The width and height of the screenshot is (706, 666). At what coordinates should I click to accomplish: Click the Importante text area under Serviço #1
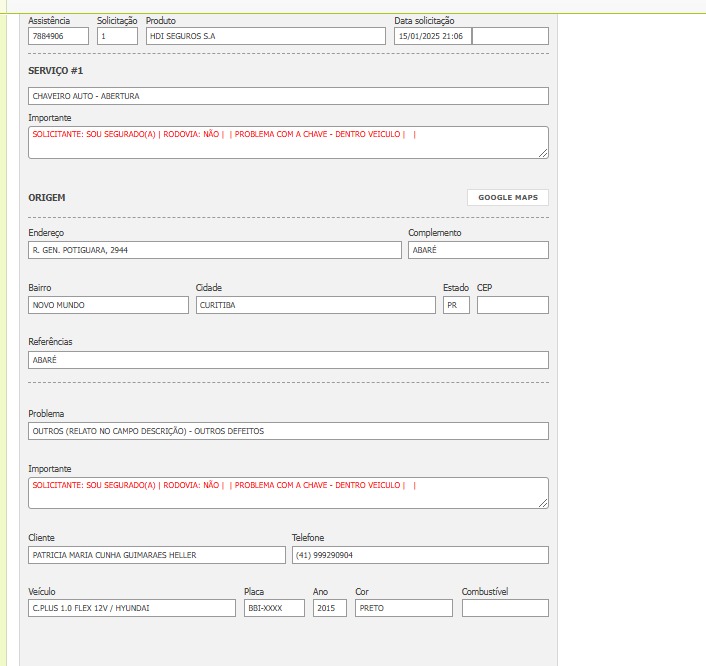coord(288,142)
